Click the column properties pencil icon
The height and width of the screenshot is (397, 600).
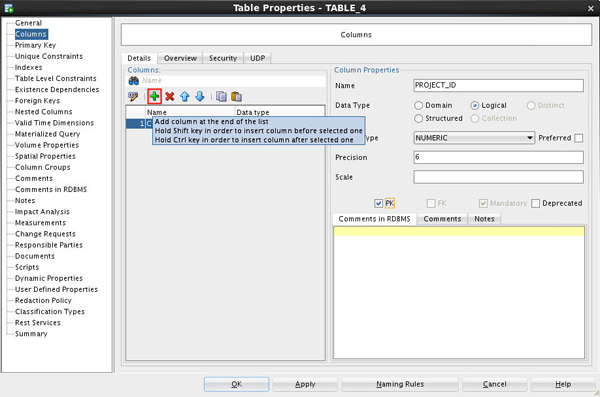pyautogui.click(x=133, y=96)
